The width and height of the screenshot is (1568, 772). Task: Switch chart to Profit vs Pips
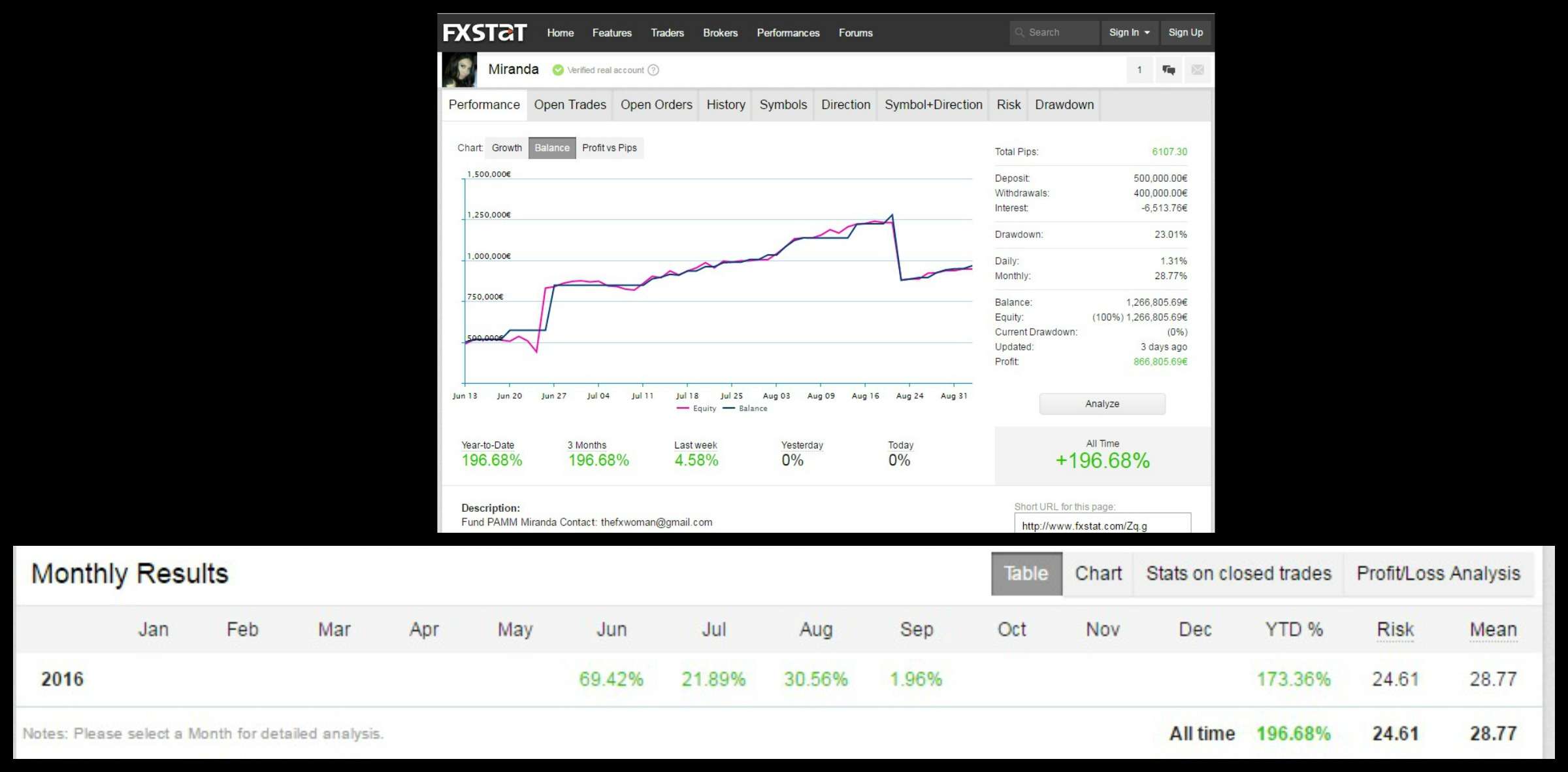click(x=609, y=148)
